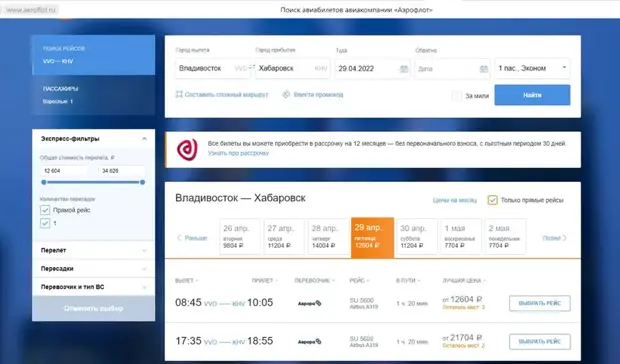Collapse the Экспресс-фильтры section
This screenshot has height=364, width=620.
(144, 139)
